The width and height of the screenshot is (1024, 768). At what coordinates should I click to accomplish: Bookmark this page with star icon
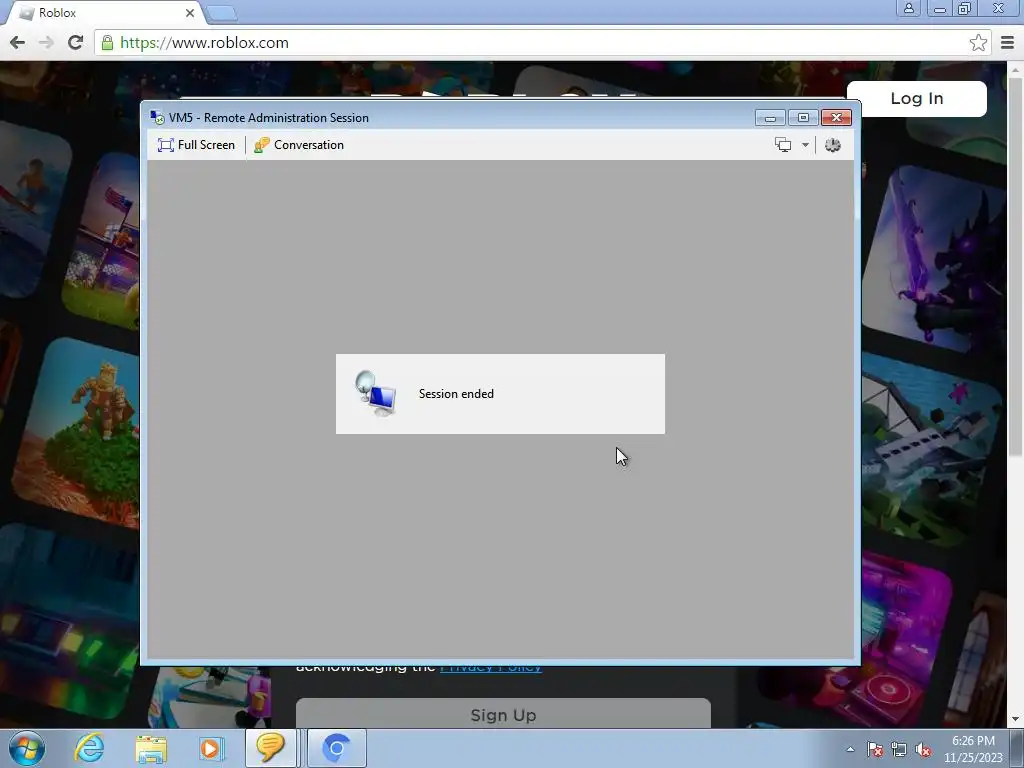[978, 43]
